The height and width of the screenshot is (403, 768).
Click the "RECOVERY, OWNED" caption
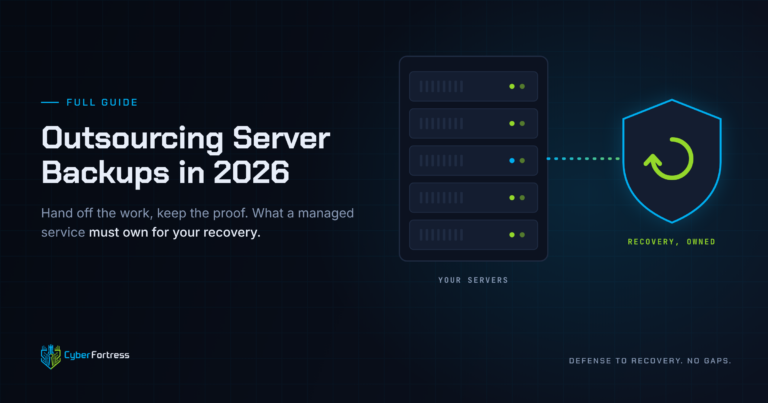click(672, 241)
